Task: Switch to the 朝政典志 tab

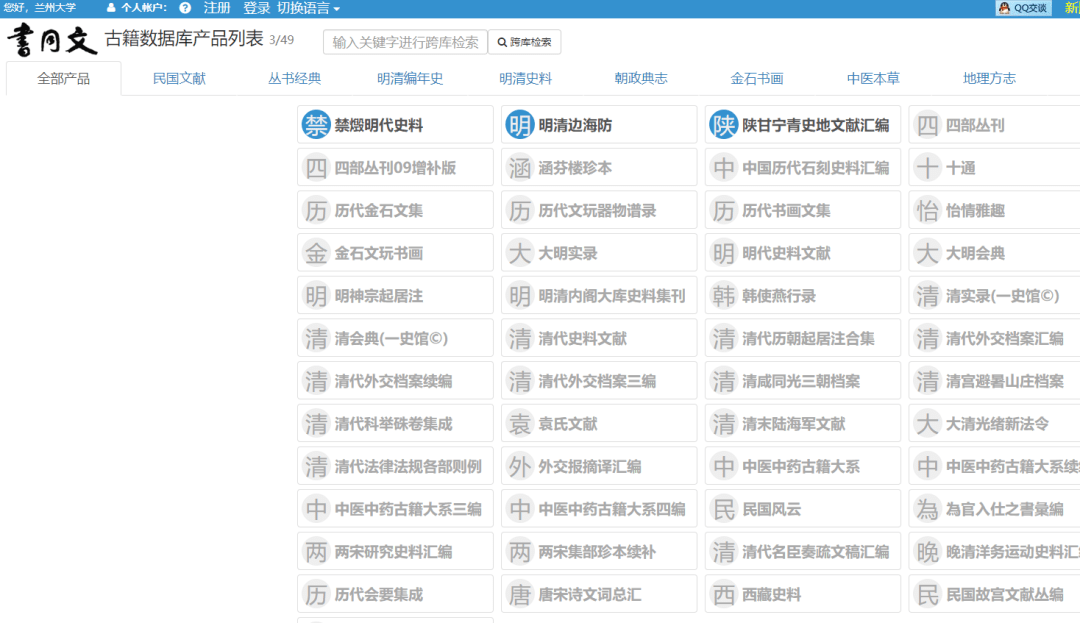Action: coord(641,78)
